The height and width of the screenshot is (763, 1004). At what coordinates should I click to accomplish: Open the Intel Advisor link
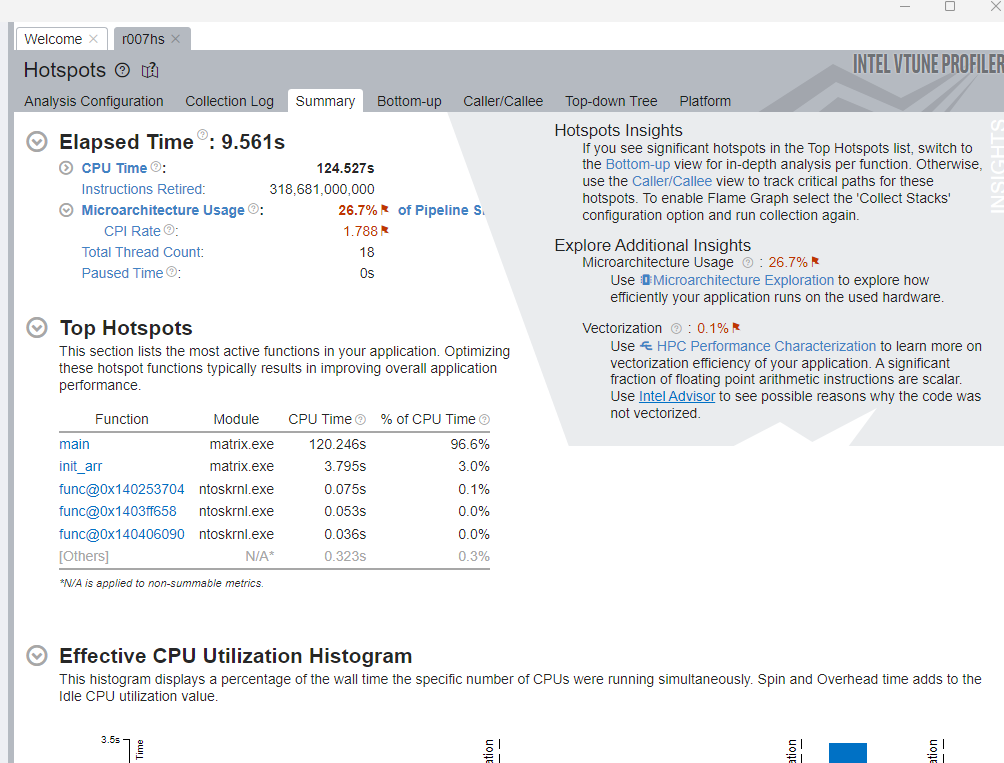(677, 396)
